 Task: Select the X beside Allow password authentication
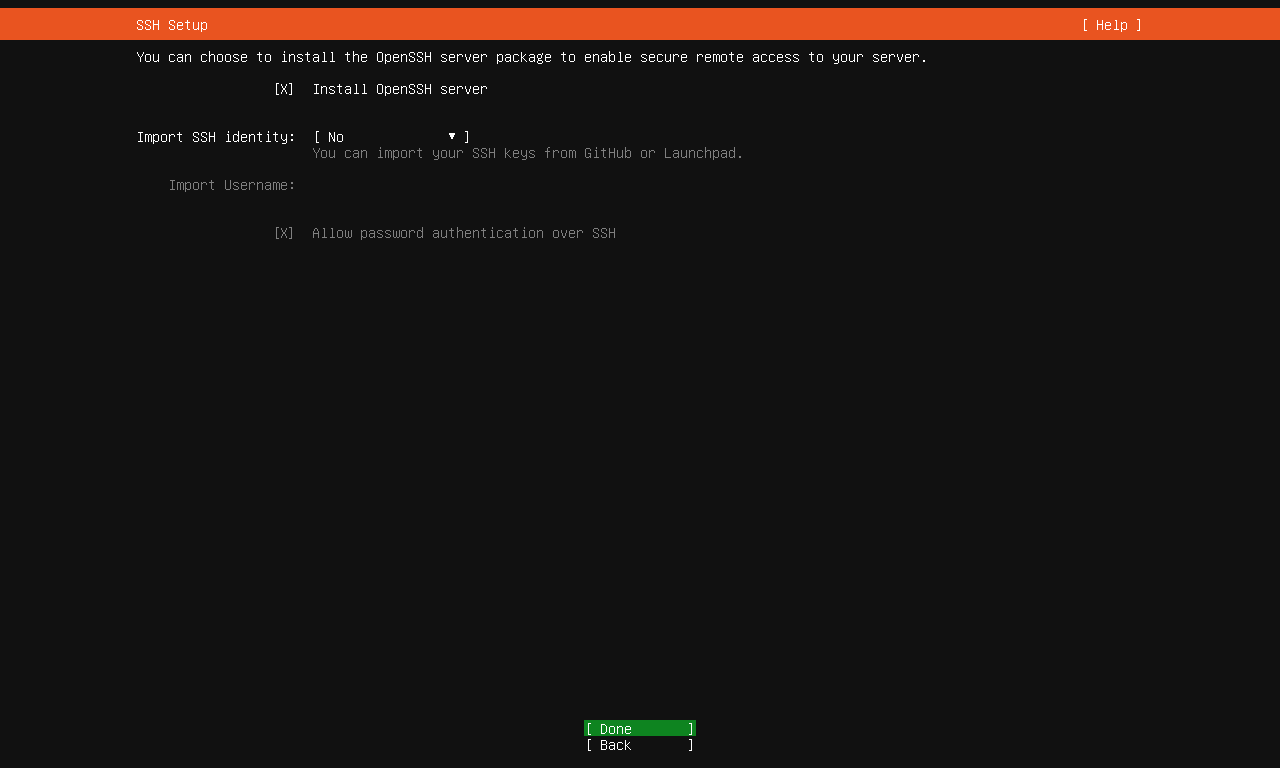pos(284,233)
